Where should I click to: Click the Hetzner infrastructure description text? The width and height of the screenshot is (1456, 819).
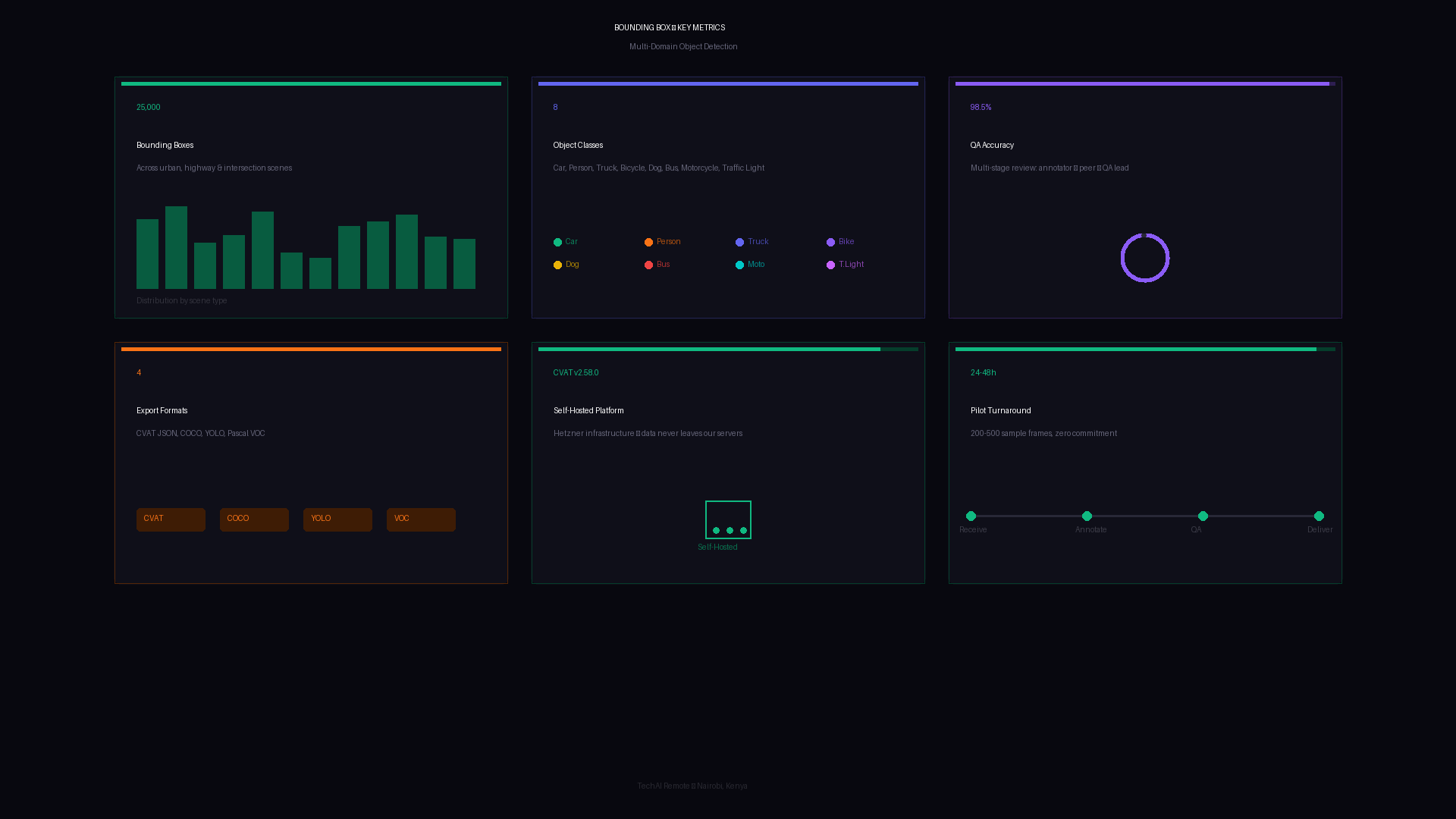(648, 434)
